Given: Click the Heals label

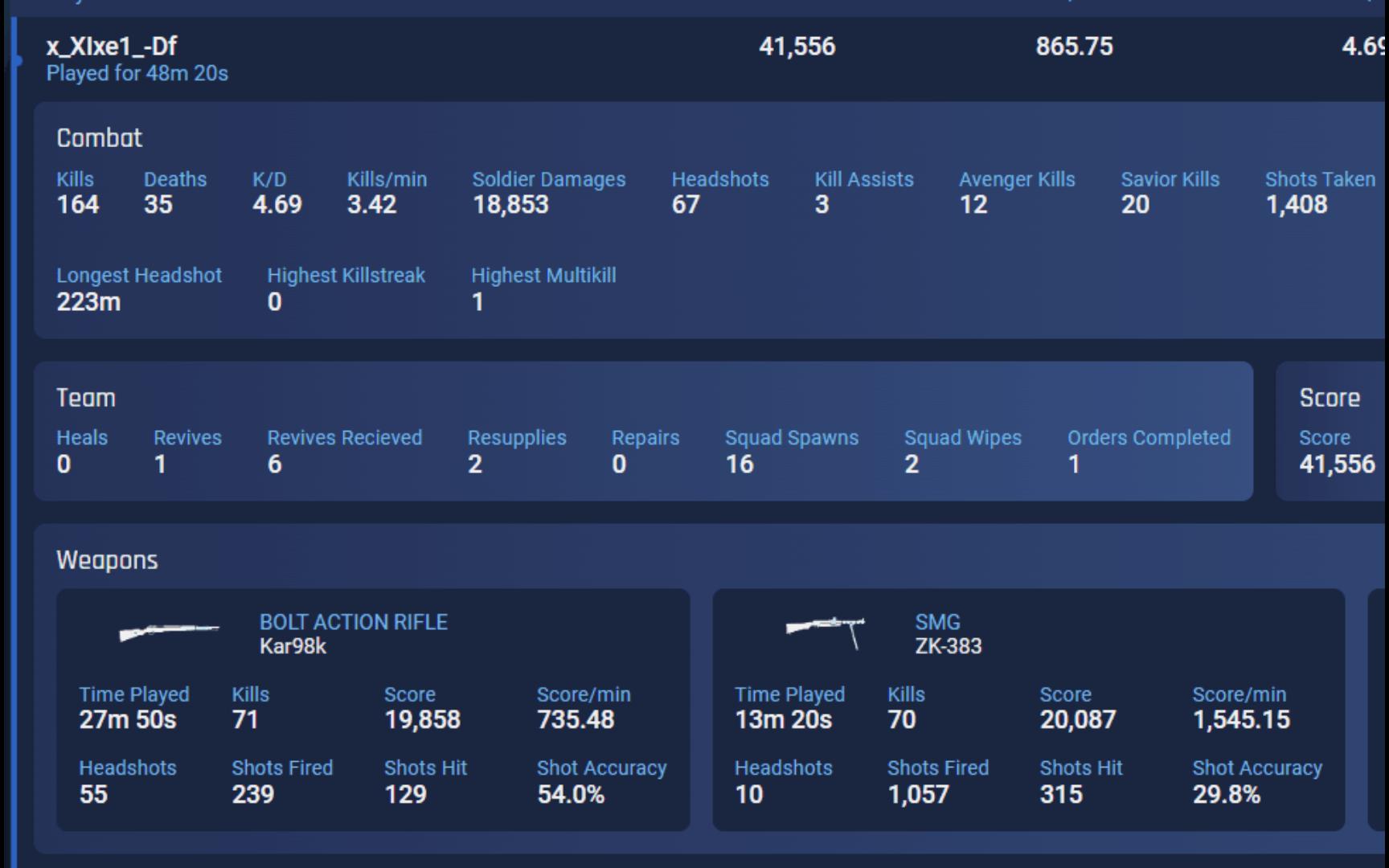Looking at the screenshot, I should point(82,438).
